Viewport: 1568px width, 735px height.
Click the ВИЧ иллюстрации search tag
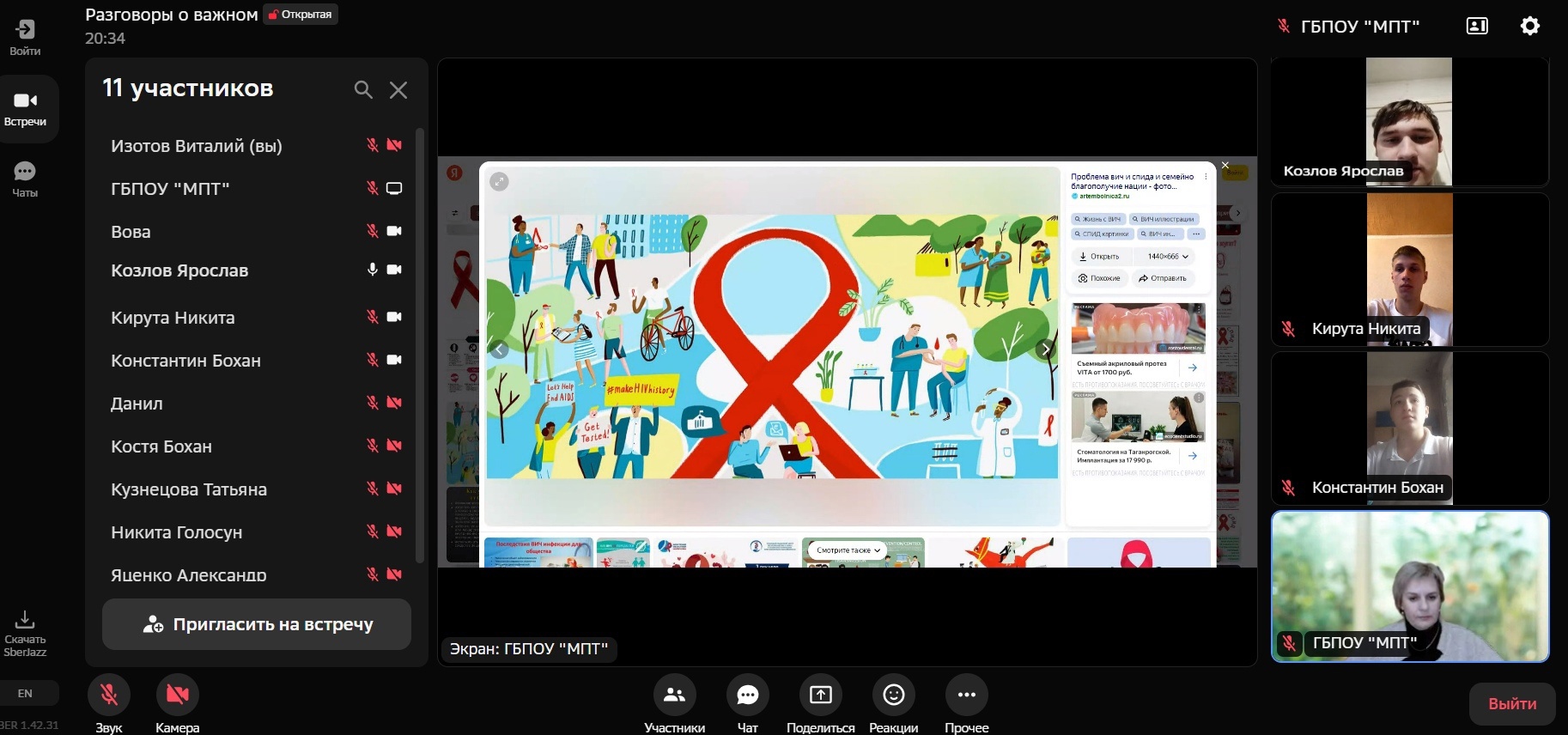click(x=1163, y=219)
